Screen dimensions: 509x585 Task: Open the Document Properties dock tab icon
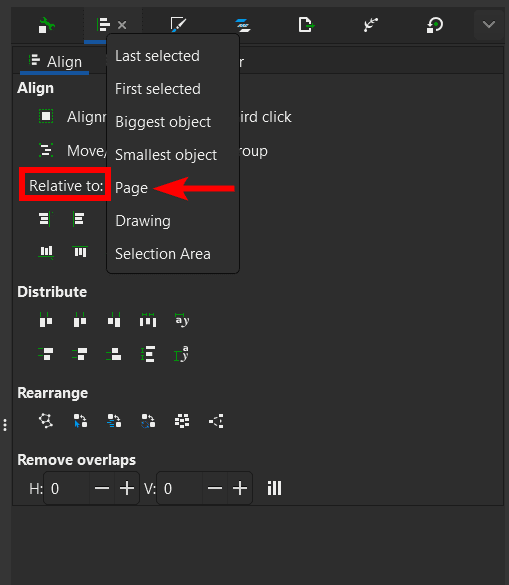click(x=47, y=25)
